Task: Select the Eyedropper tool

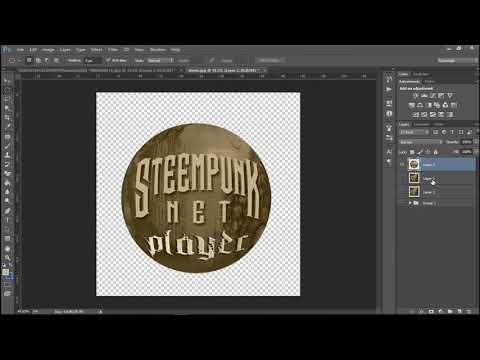Action: point(7,126)
